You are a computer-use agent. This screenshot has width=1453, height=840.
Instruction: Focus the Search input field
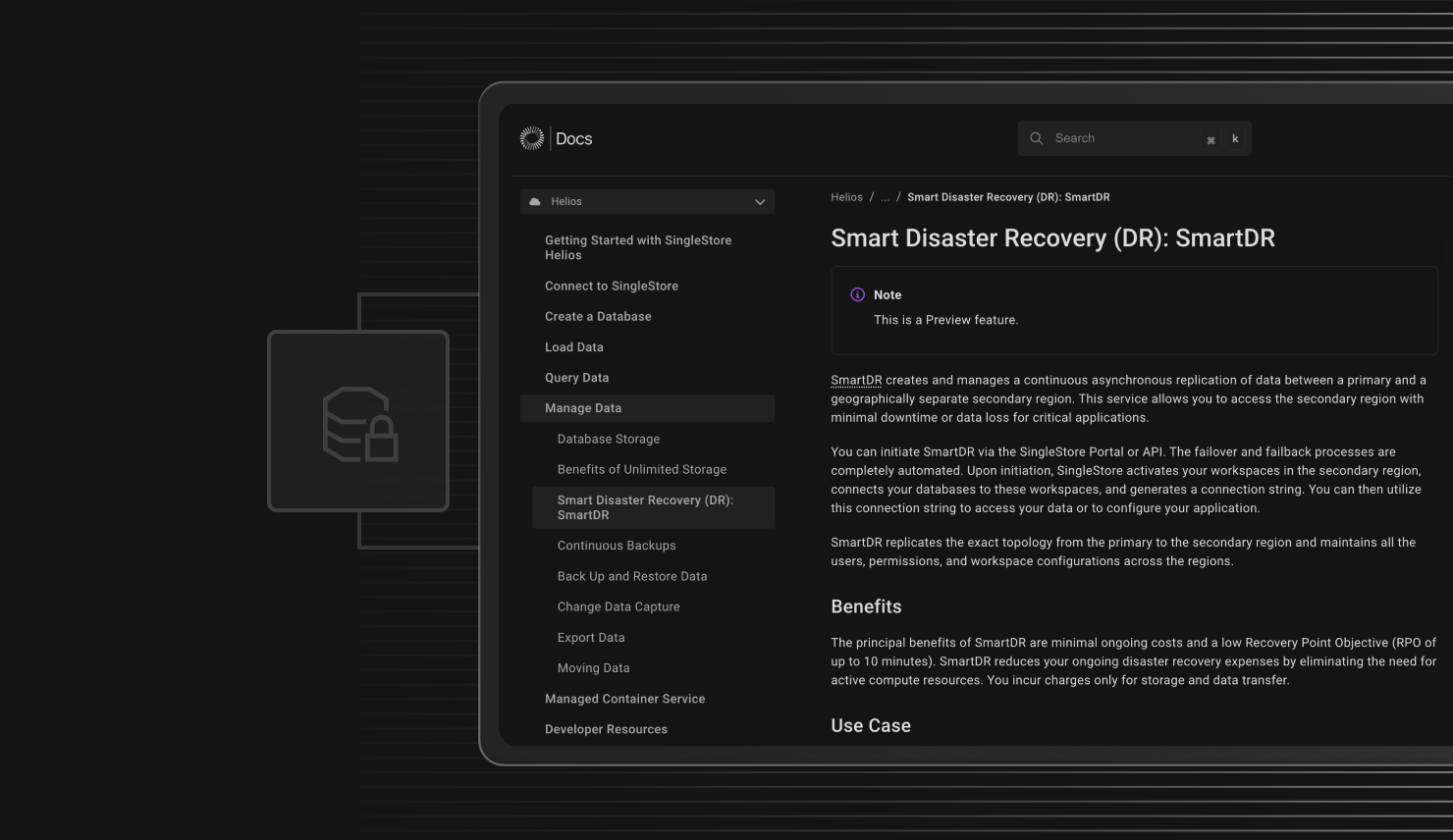[1134, 138]
